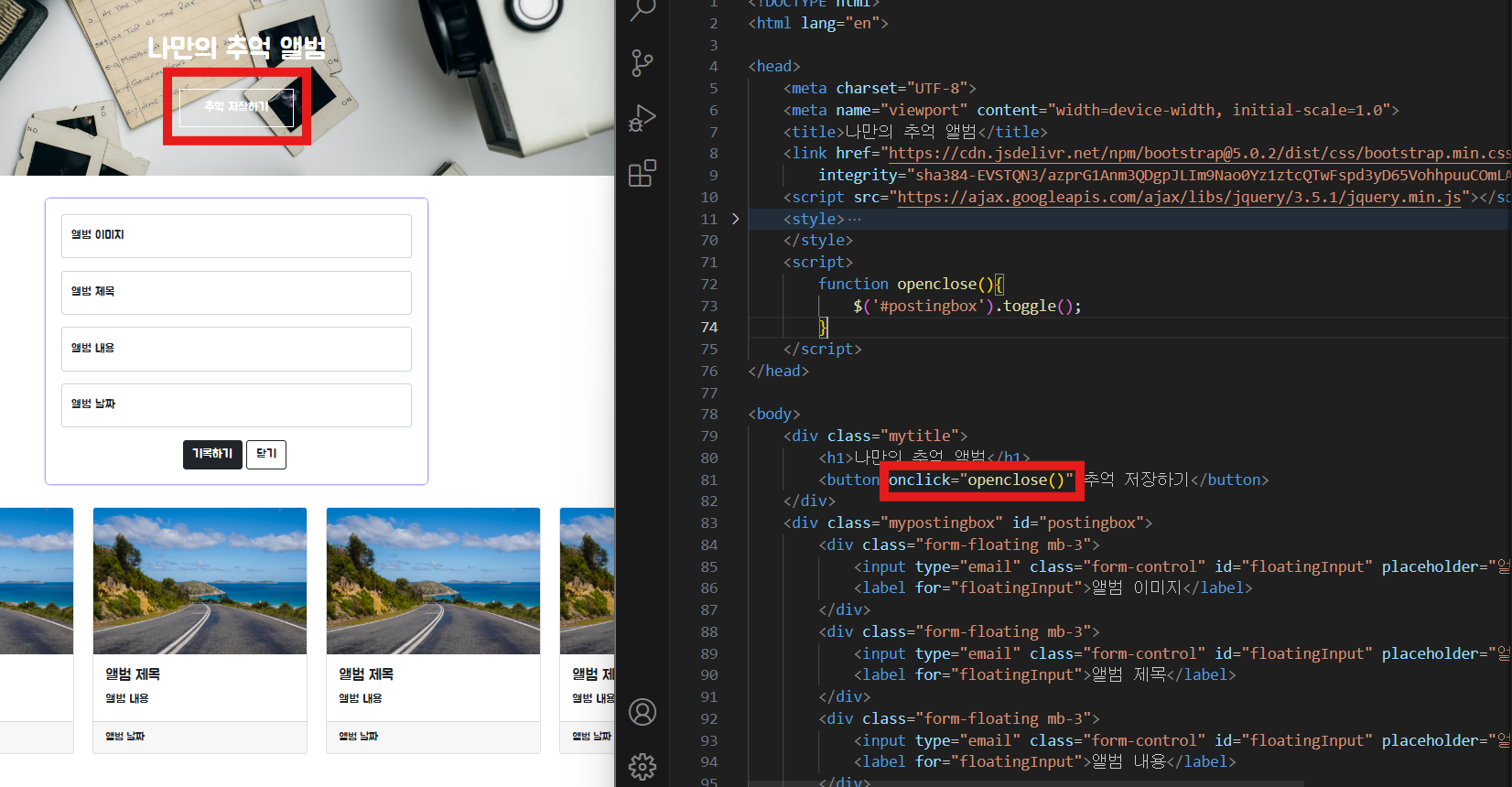
Task: Click the 추억 저장하기 button on the webpage
Action: click(x=236, y=107)
